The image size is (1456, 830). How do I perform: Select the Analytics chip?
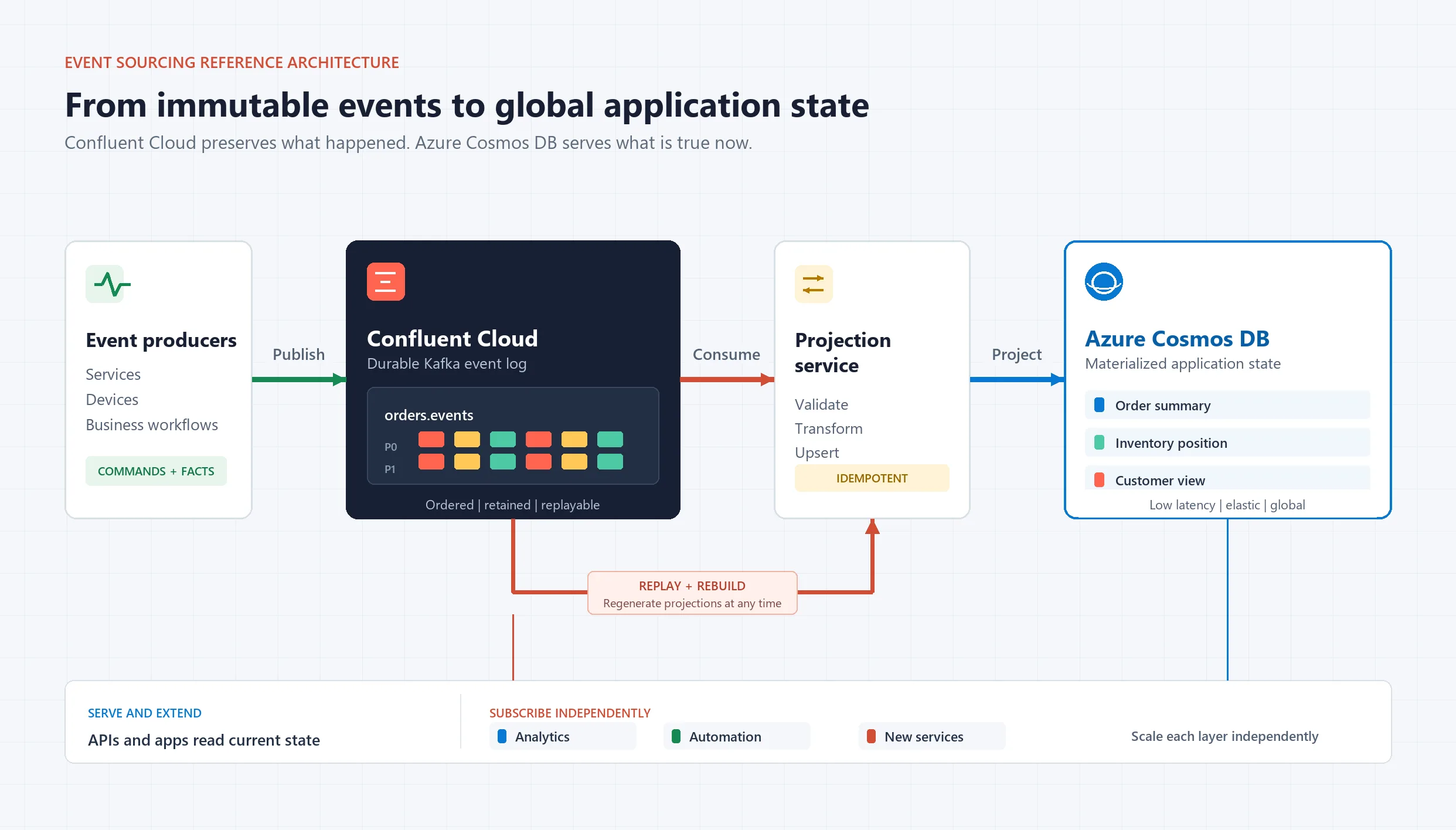pyautogui.click(x=563, y=736)
